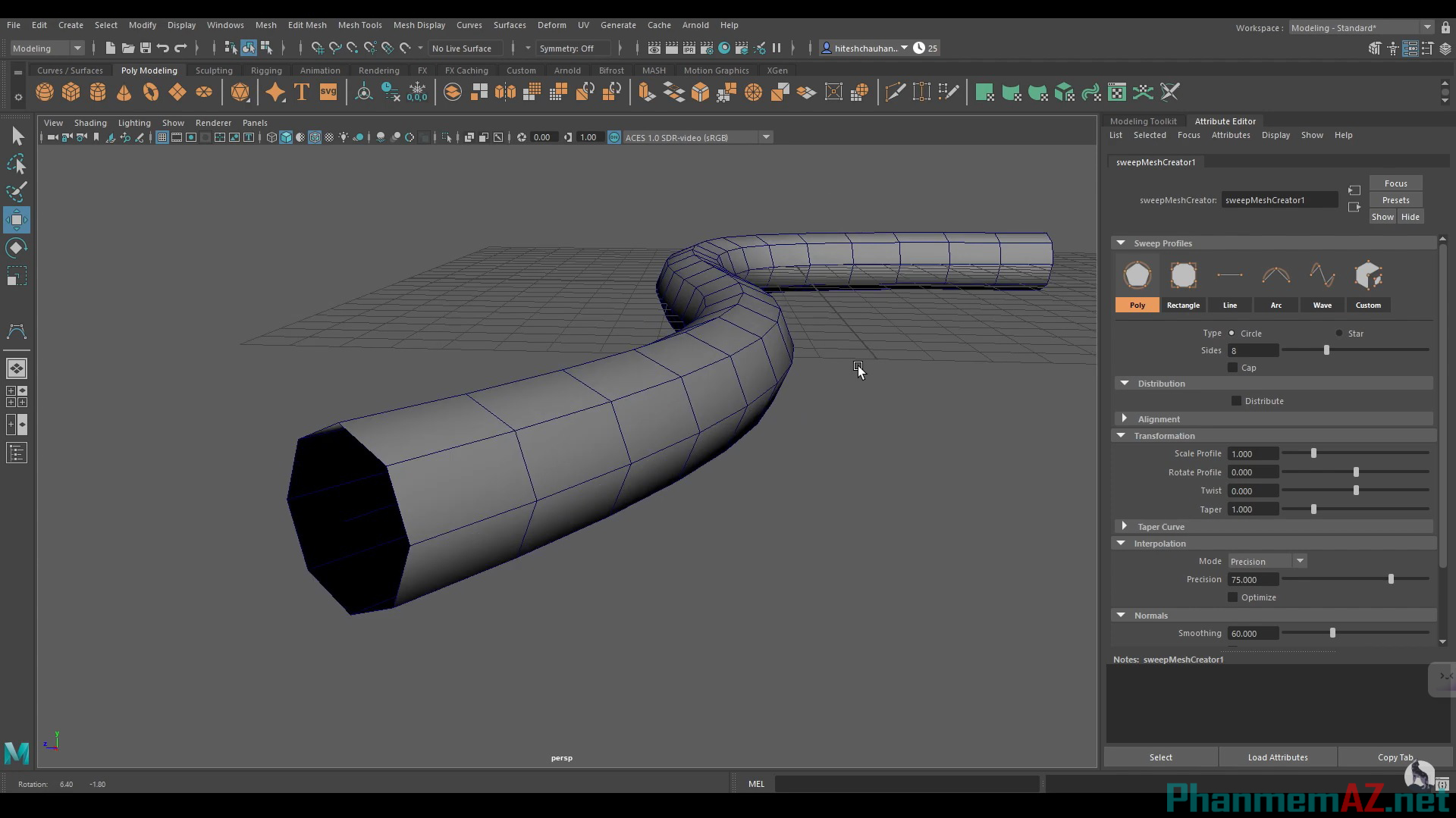Enable the Cap checkbox under Sweep Profiles

1234,368
